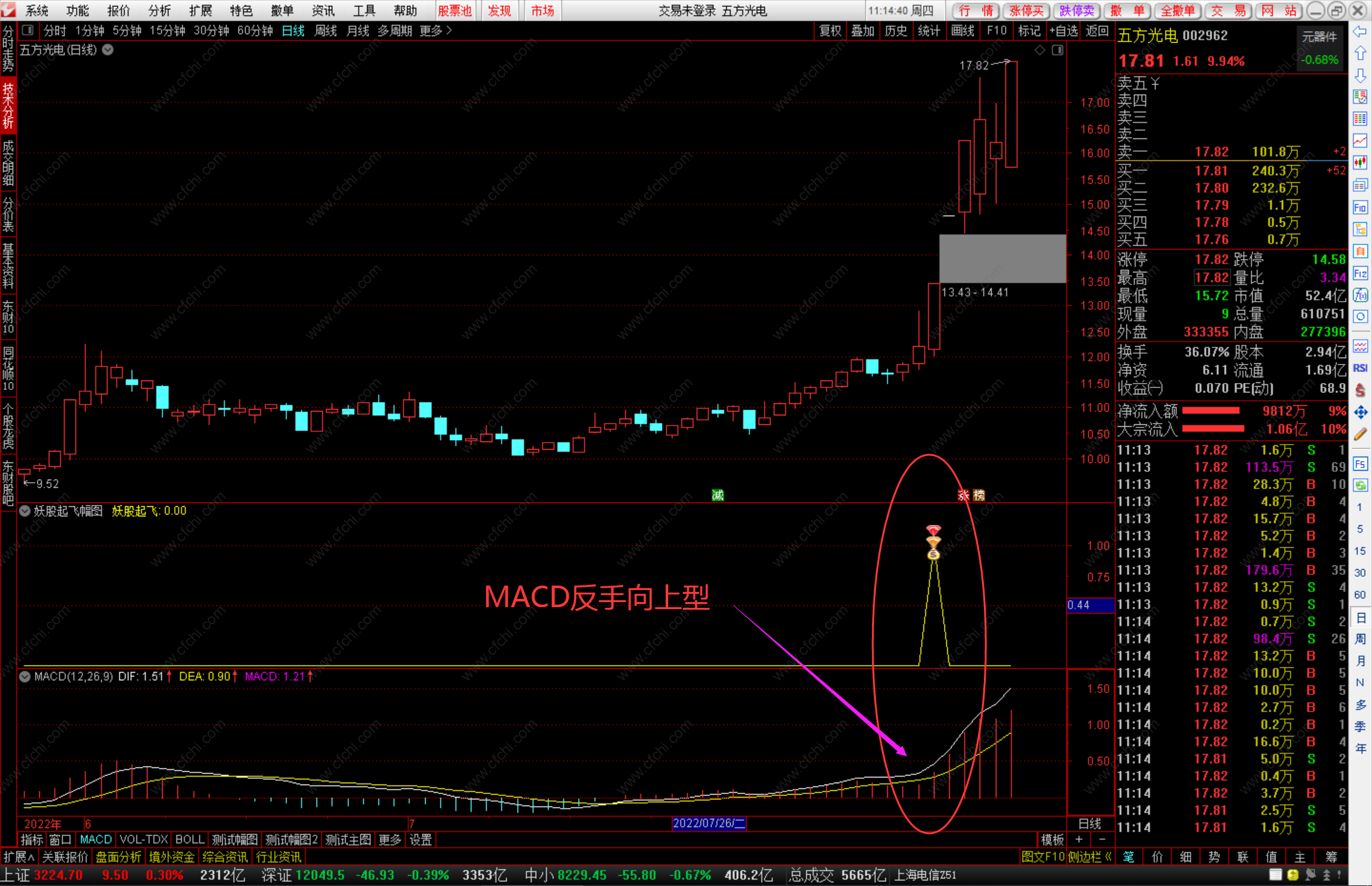The image size is (1372, 886).
Task: Click the red 净流入额 flow bar
Action: click(1211, 411)
